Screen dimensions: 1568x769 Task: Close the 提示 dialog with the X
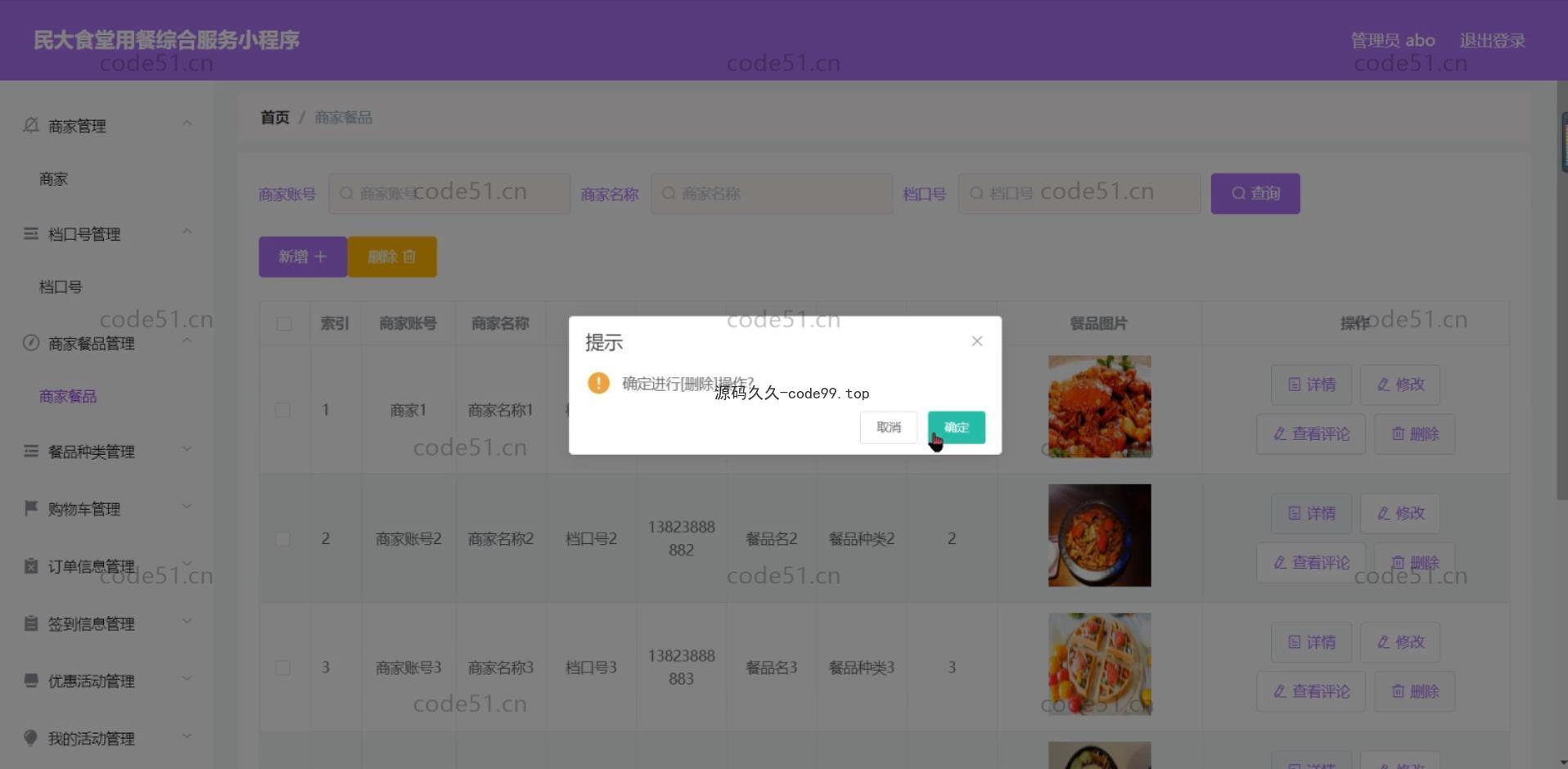[977, 341]
